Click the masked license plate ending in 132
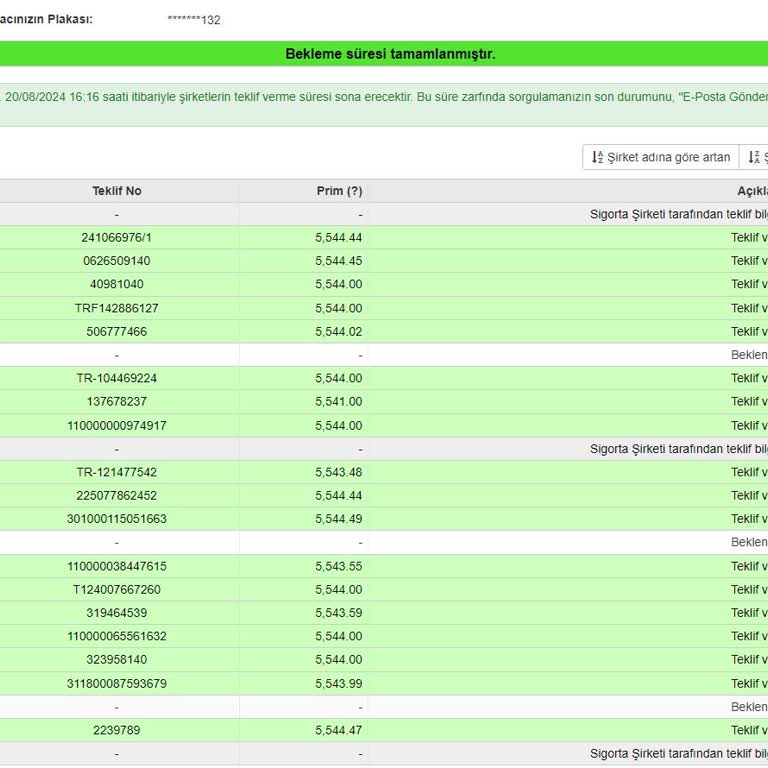The width and height of the screenshot is (768, 768). (194, 20)
